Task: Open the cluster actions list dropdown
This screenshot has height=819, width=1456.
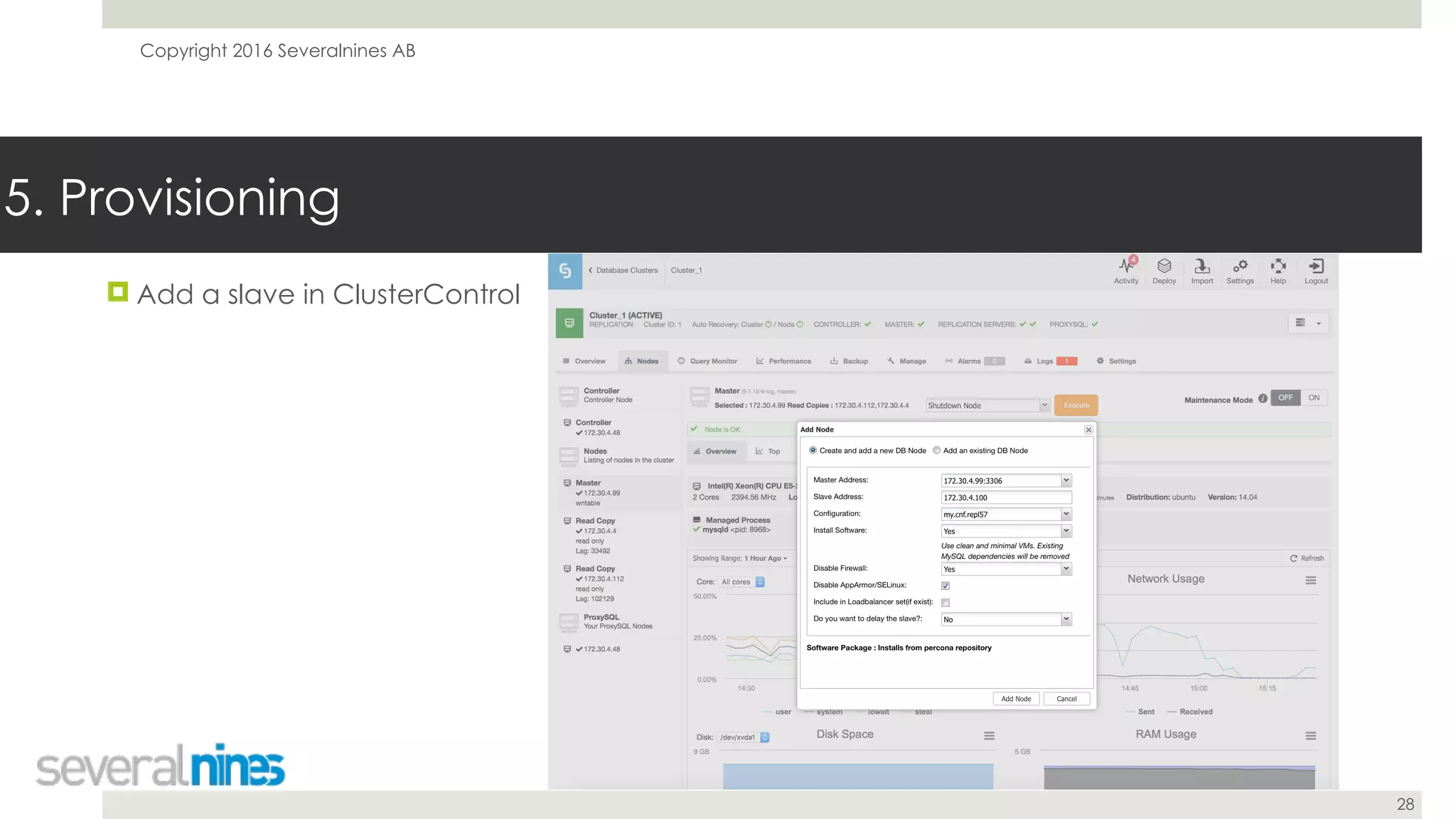Action: pyautogui.click(x=1308, y=323)
